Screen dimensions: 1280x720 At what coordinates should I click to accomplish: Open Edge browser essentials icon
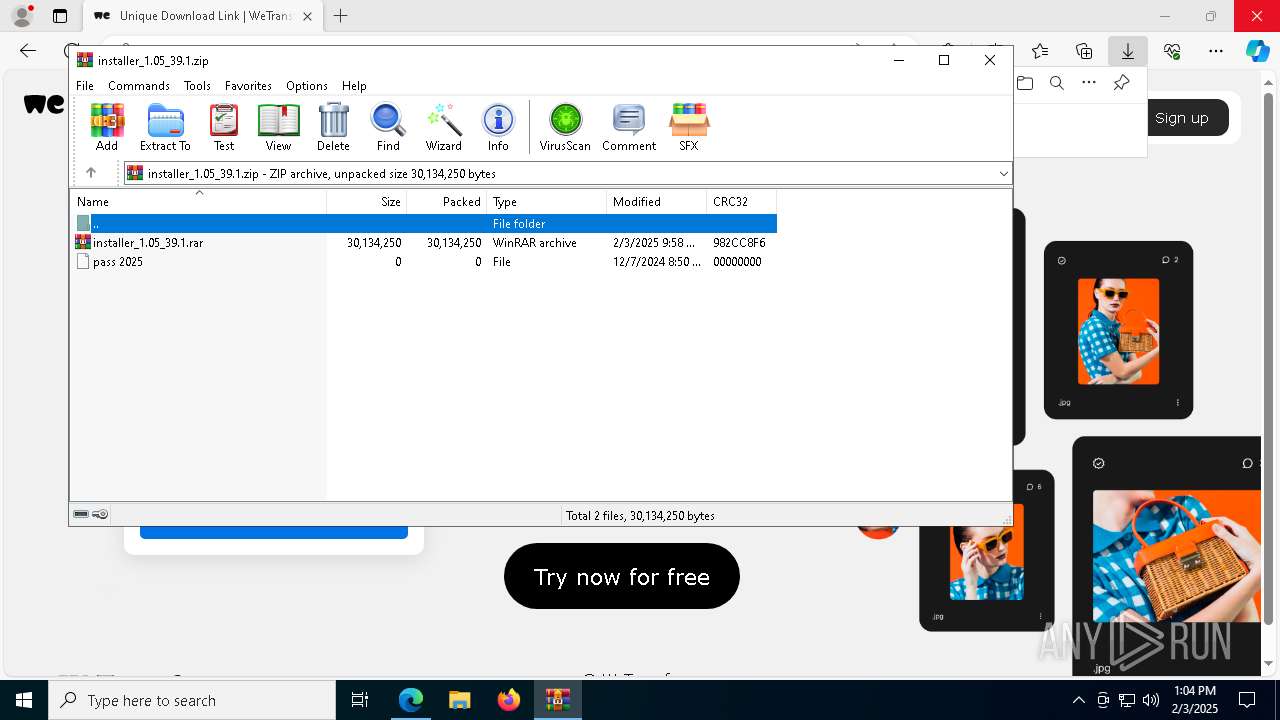point(1172,51)
